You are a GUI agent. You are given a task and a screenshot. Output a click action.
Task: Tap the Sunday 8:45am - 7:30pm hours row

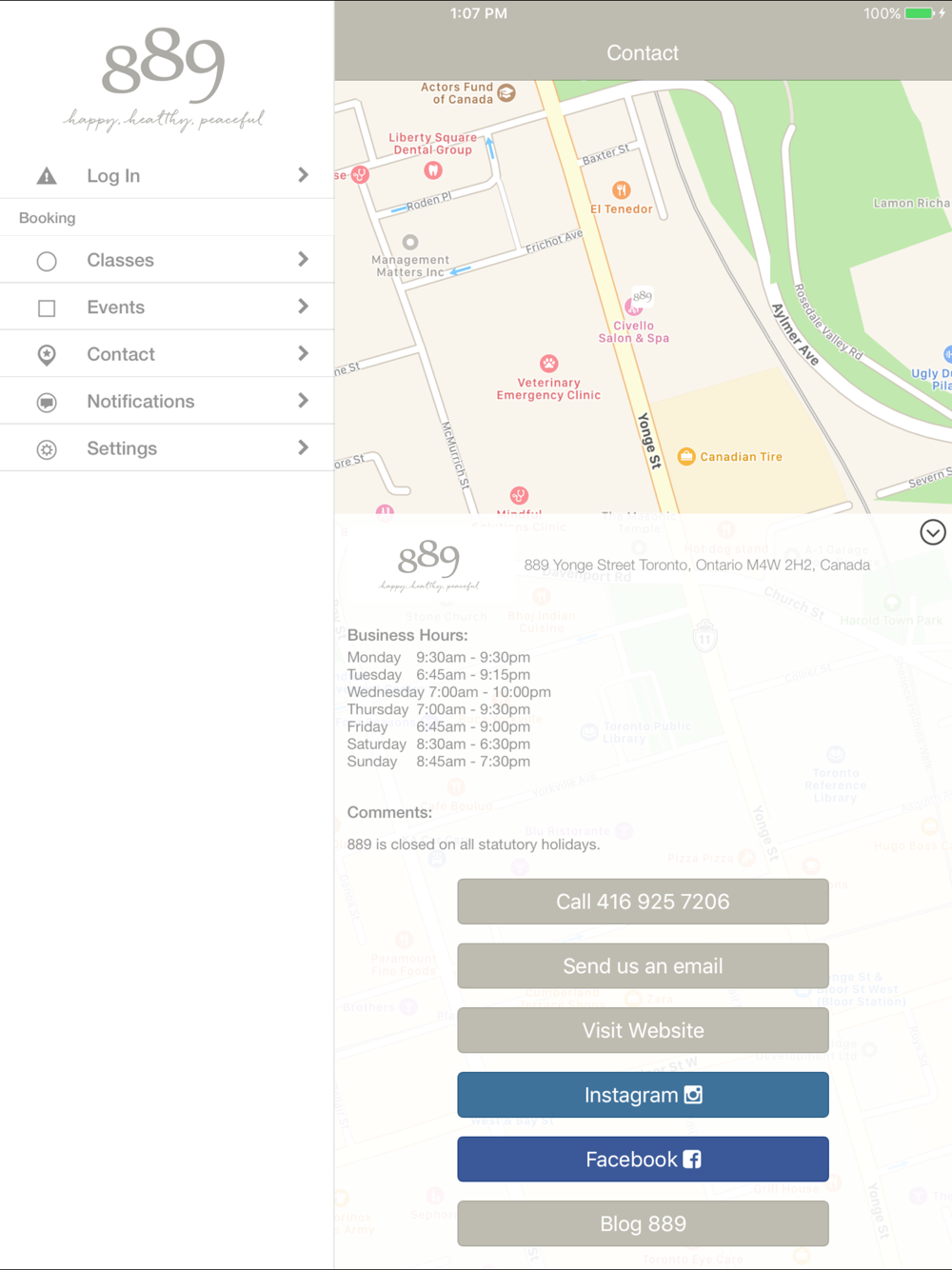pyautogui.click(x=439, y=762)
